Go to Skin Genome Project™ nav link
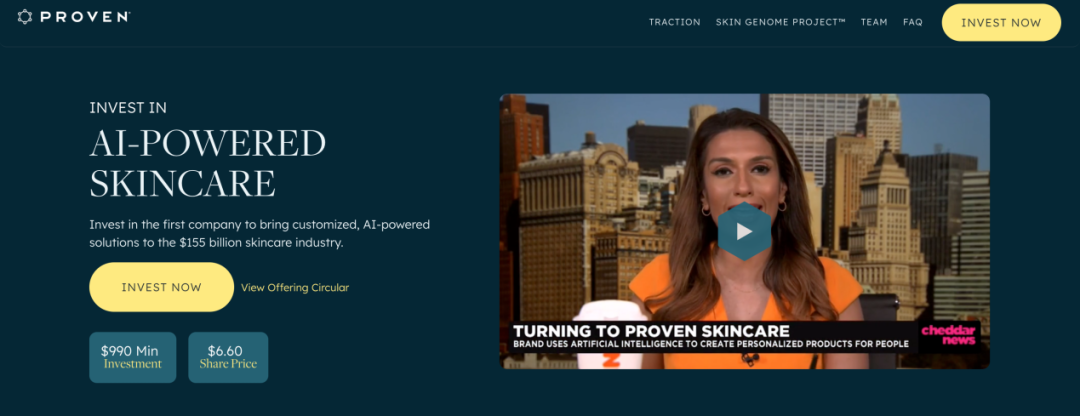The width and height of the screenshot is (1080, 416). click(780, 22)
